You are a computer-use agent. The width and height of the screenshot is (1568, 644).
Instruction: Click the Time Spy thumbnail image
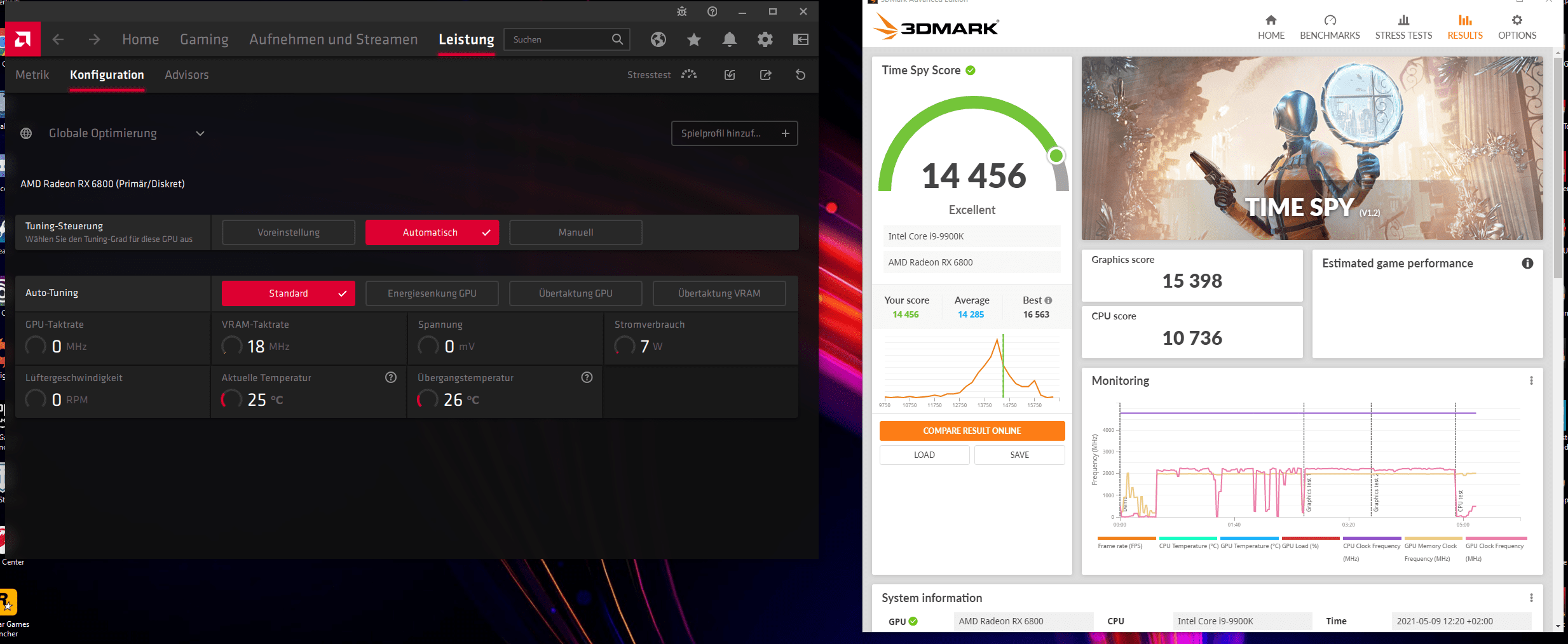[x=1312, y=148]
